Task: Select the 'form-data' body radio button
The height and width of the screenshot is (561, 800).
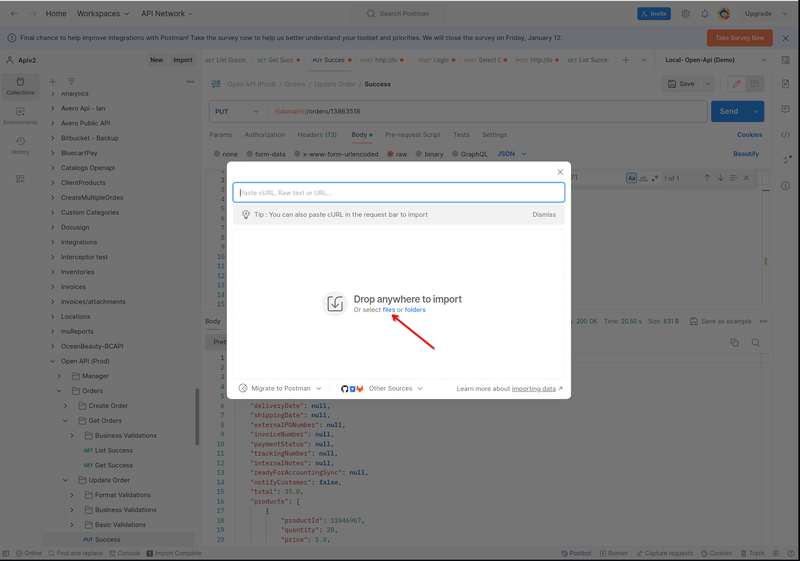Action: [x=249, y=154]
